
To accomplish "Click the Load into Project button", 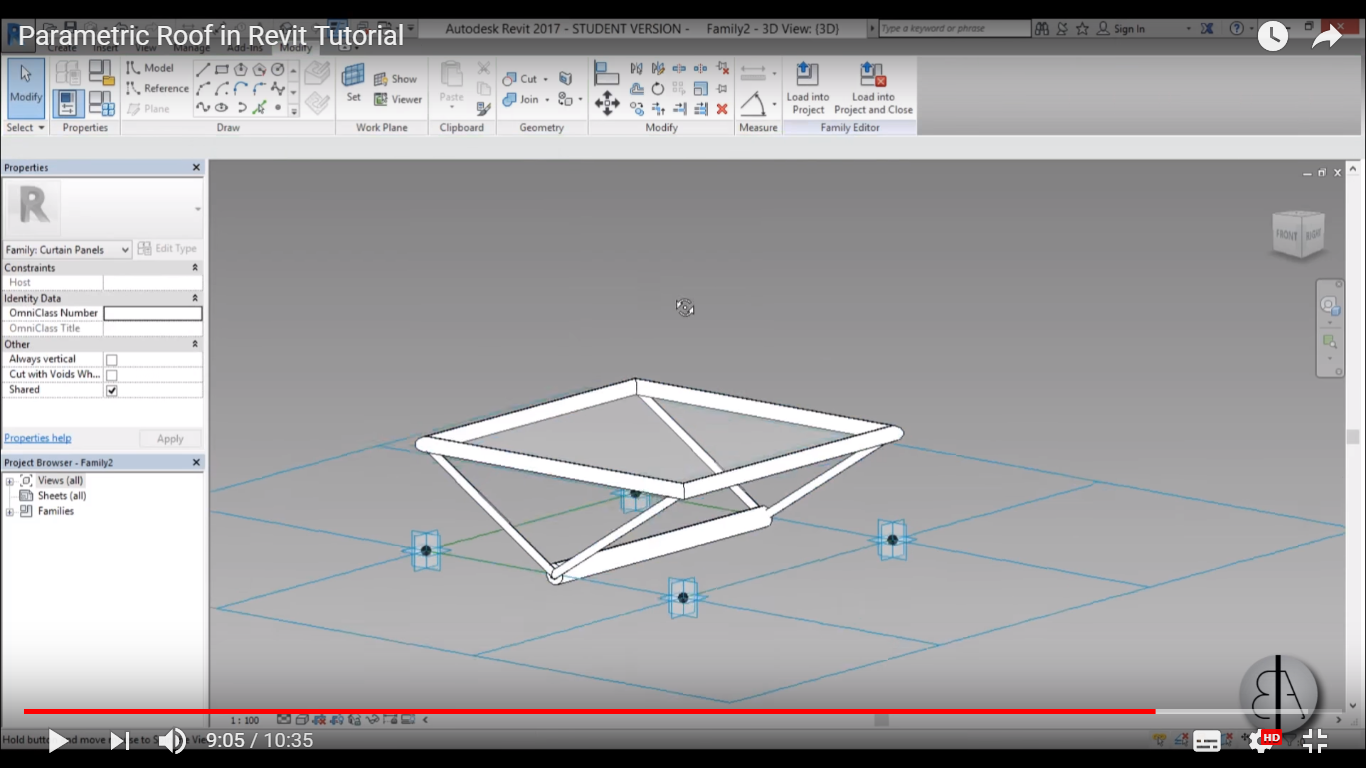I will [807, 90].
